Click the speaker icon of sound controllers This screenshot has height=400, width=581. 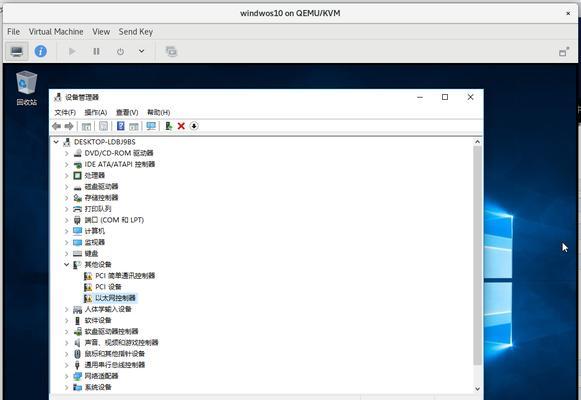pos(77,342)
